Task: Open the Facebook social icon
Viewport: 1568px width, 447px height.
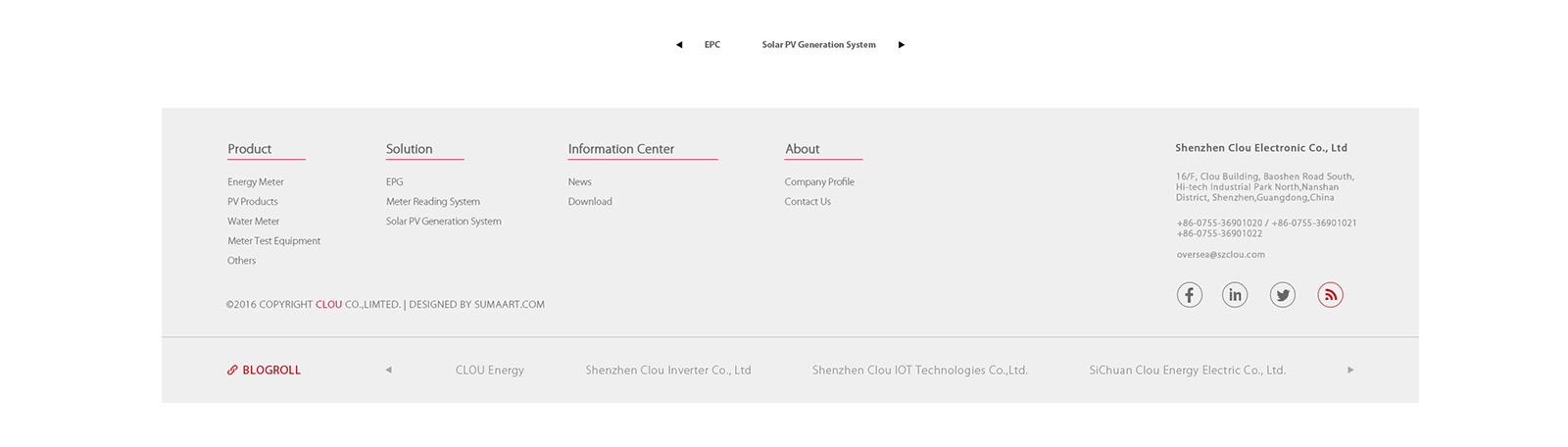Action: coord(1189,295)
